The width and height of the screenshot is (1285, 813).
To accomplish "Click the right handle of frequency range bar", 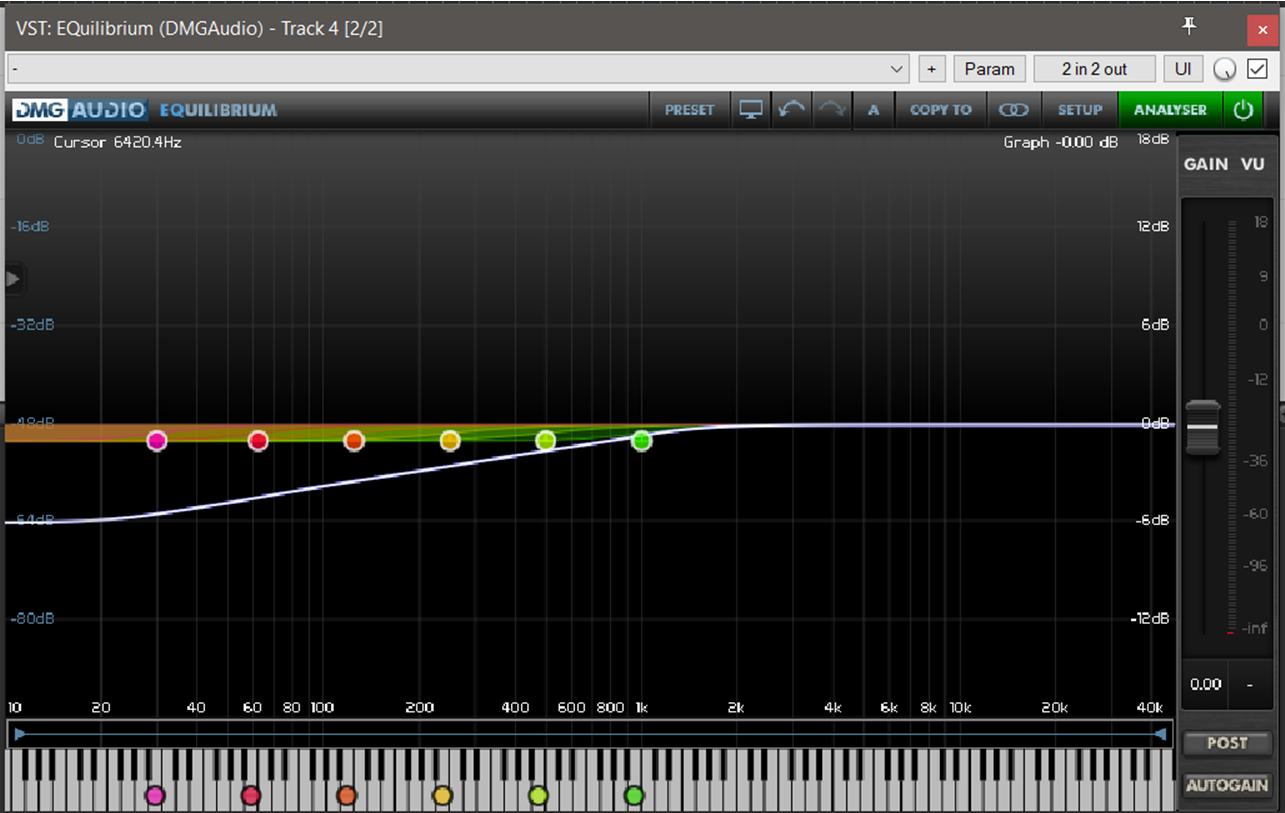I will pyautogui.click(x=1160, y=734).
